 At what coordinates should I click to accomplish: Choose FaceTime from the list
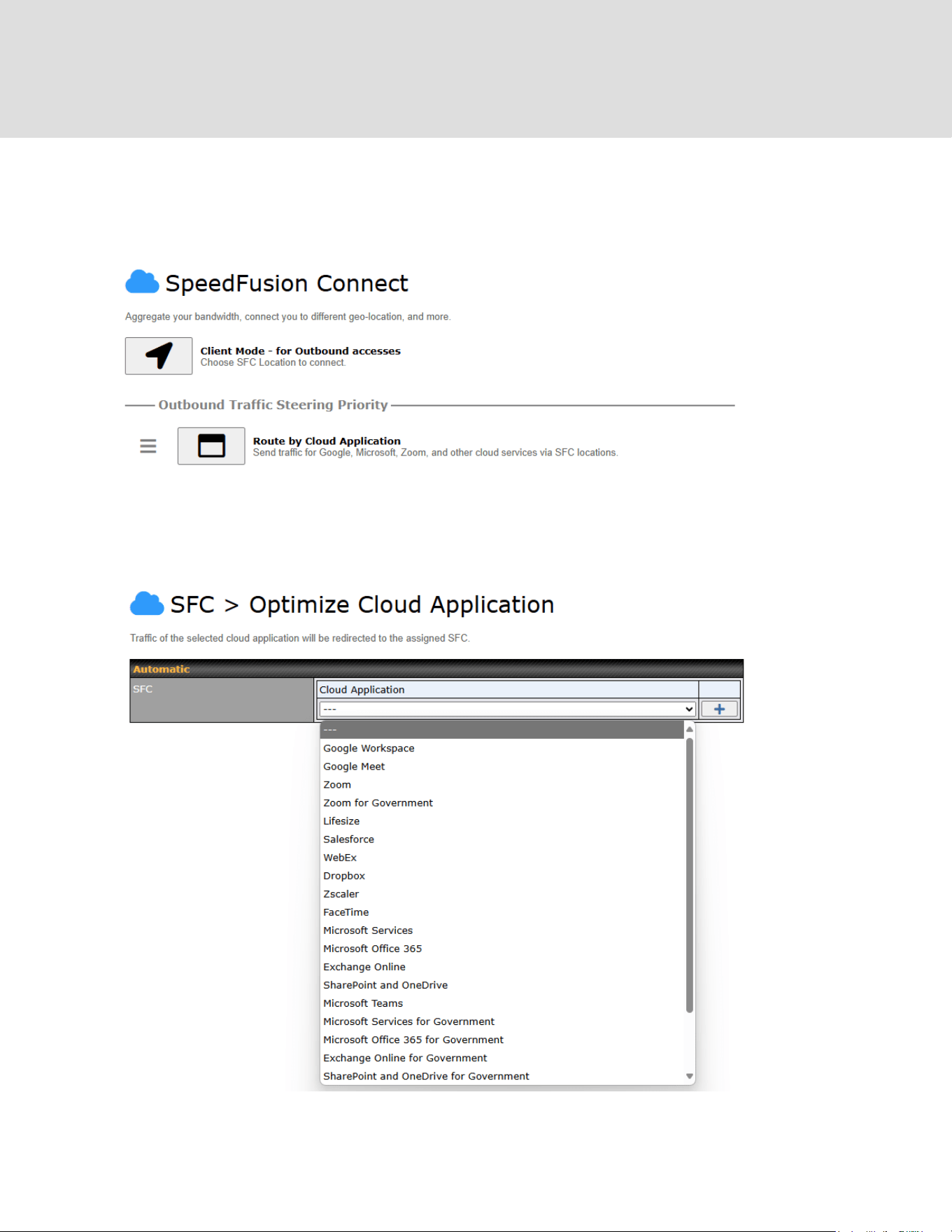502,912
